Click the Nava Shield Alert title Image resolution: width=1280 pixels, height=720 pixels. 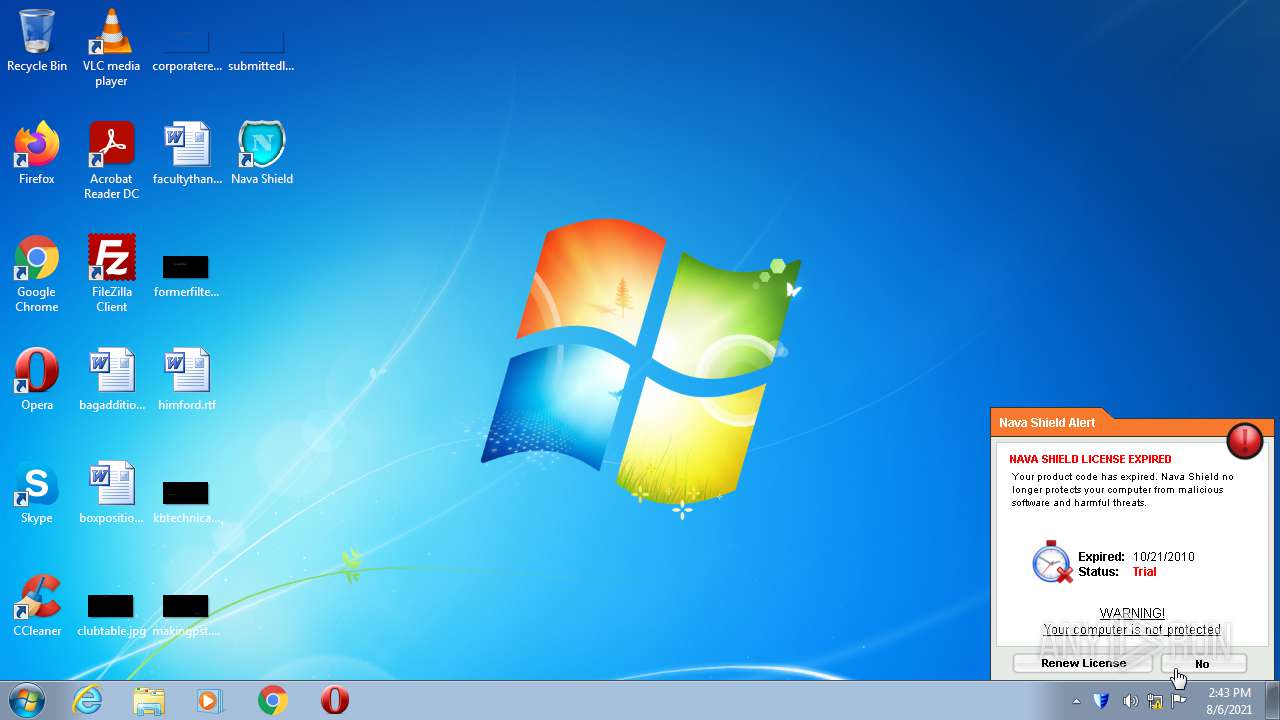(1047, 423)
